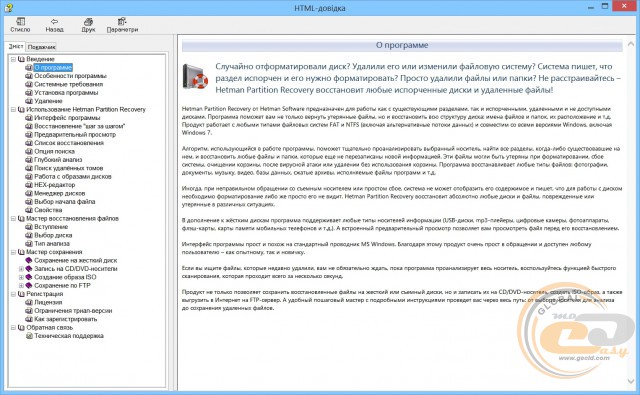Collapse the Использование Hetman Partition Recovery node

point(13,109)
